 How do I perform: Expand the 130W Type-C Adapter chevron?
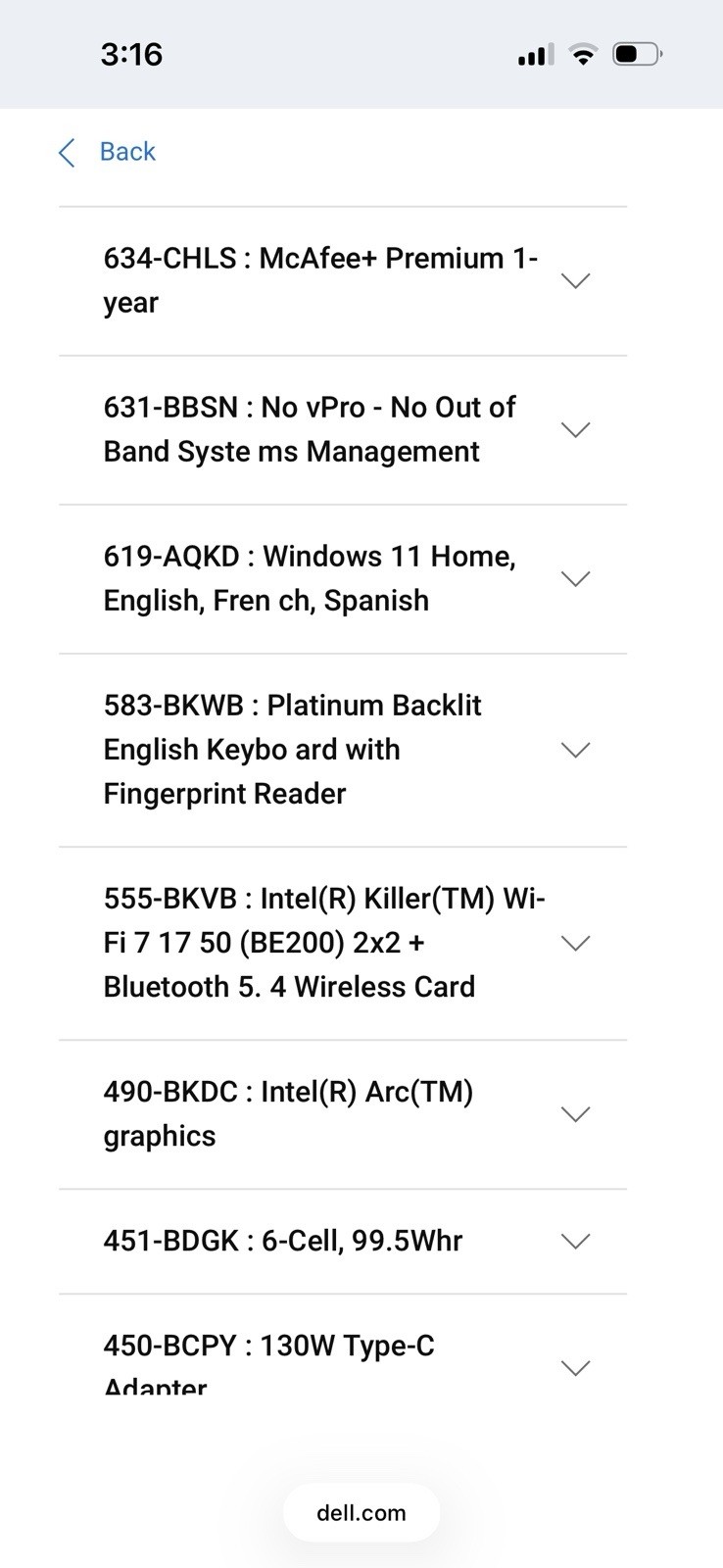click(575, 1368)
